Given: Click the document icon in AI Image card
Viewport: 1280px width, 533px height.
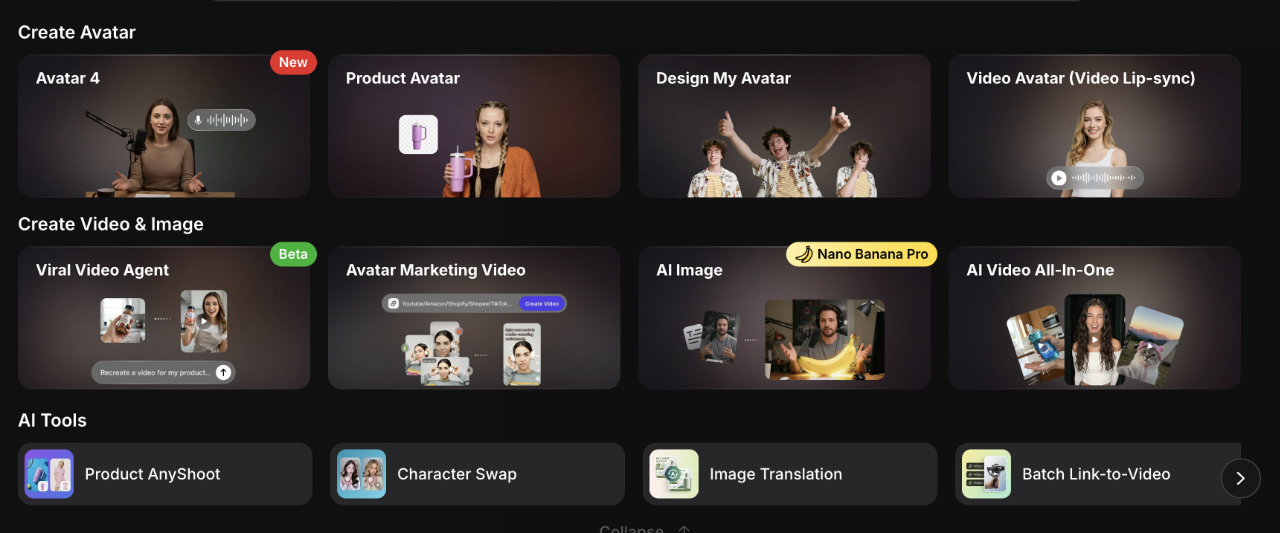Looking at the screenshot, I should [692, 338].
